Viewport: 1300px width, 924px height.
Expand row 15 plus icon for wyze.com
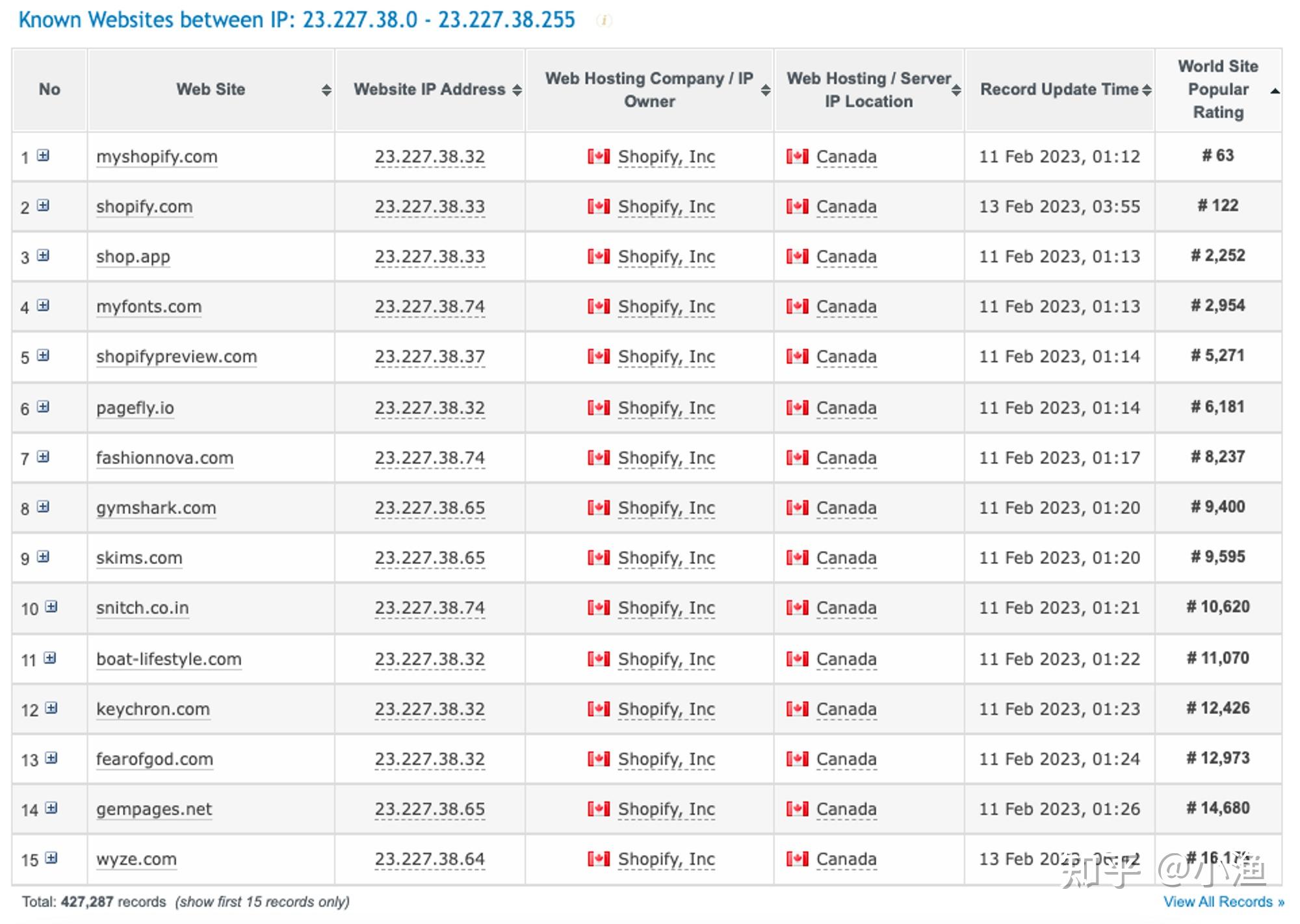(x=51, y=858)
